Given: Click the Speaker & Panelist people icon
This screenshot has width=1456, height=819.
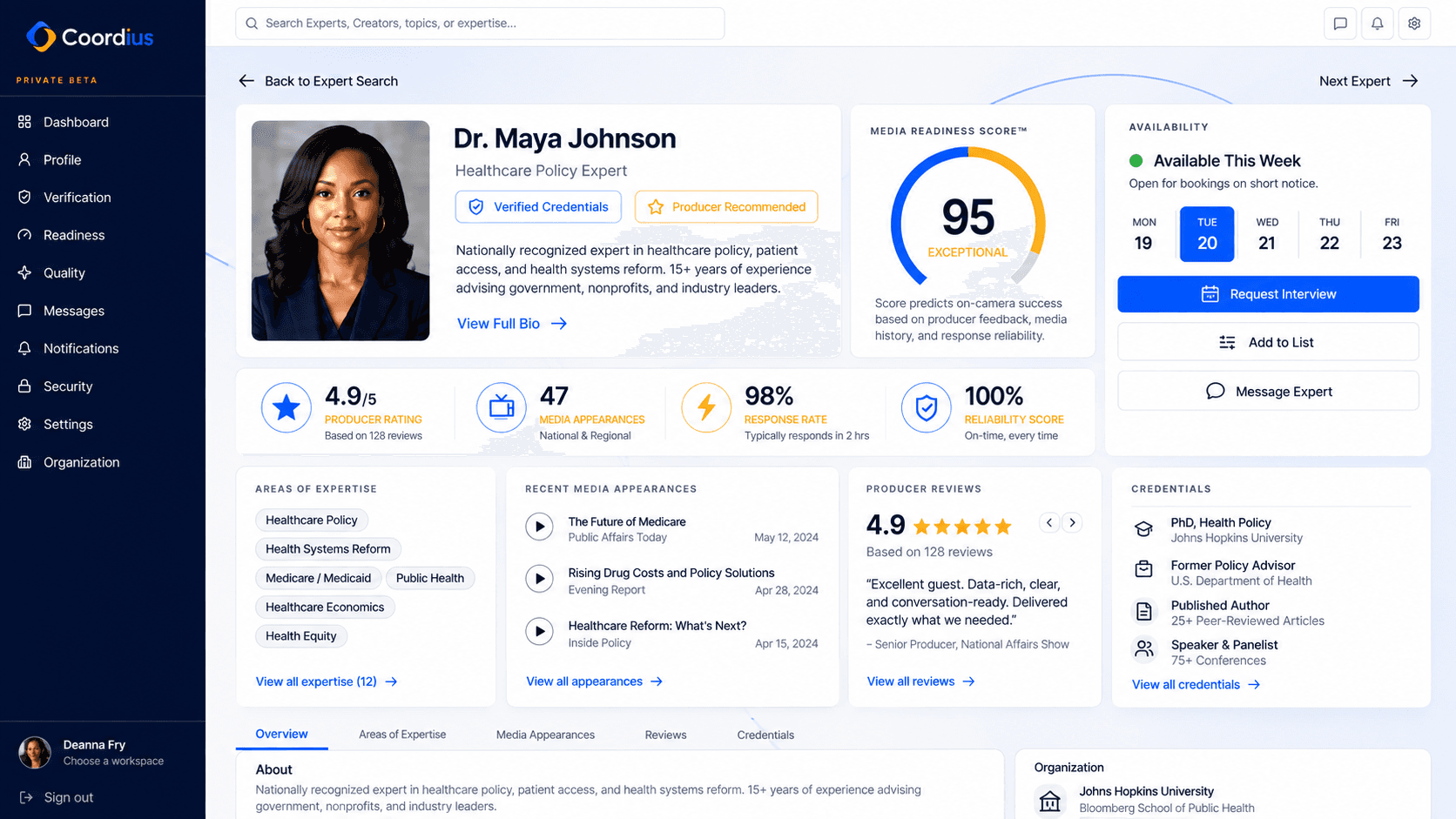Looking at the screenshot, I should click(1143, 649).
